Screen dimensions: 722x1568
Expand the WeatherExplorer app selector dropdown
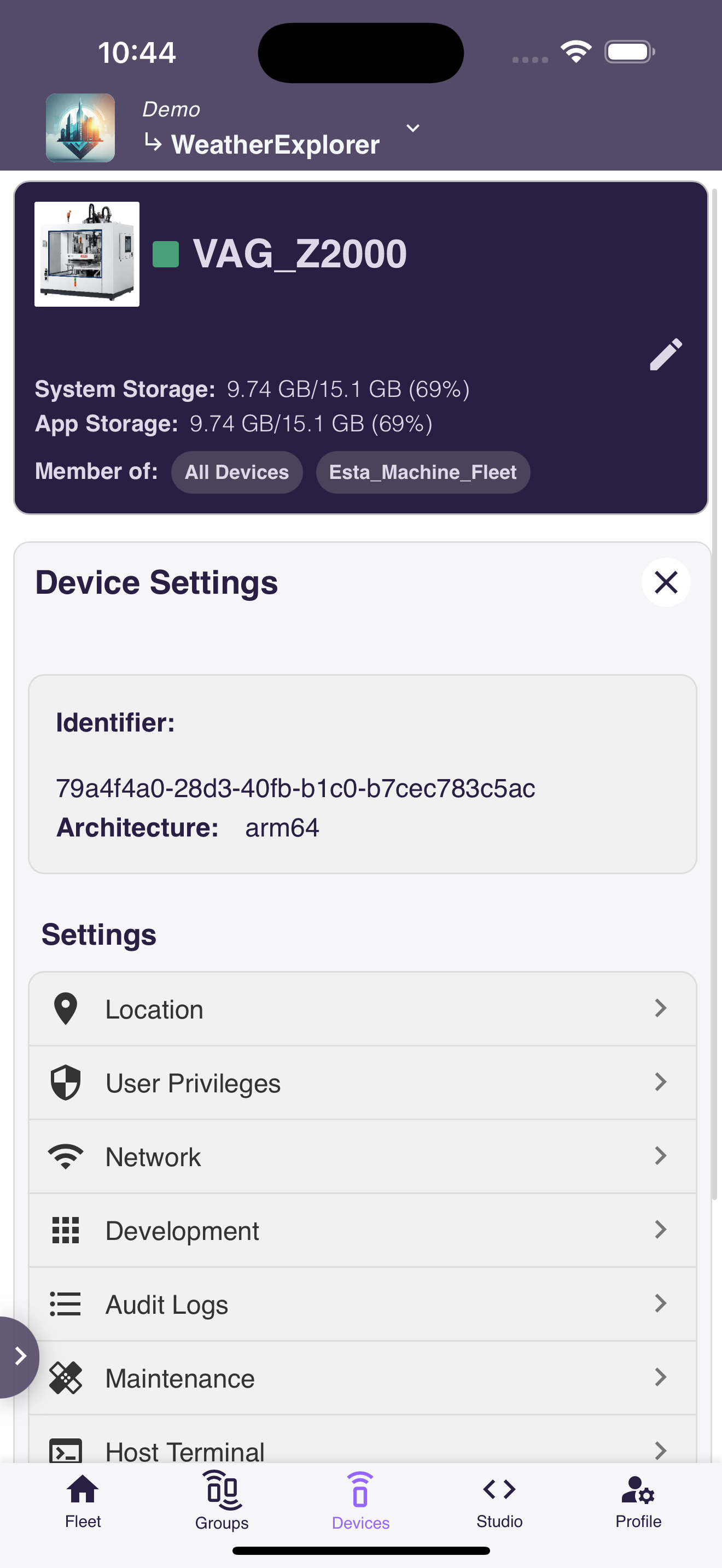pyautogui.click(x=413, y=128)
